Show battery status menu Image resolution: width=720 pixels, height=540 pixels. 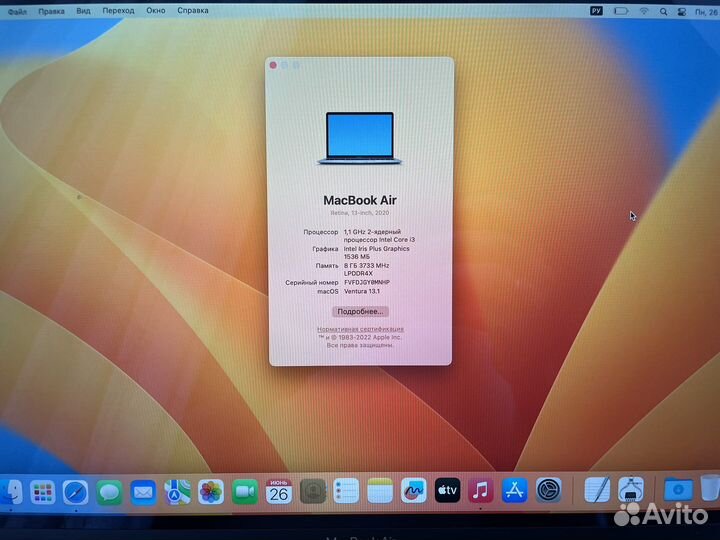click(621, 11)
